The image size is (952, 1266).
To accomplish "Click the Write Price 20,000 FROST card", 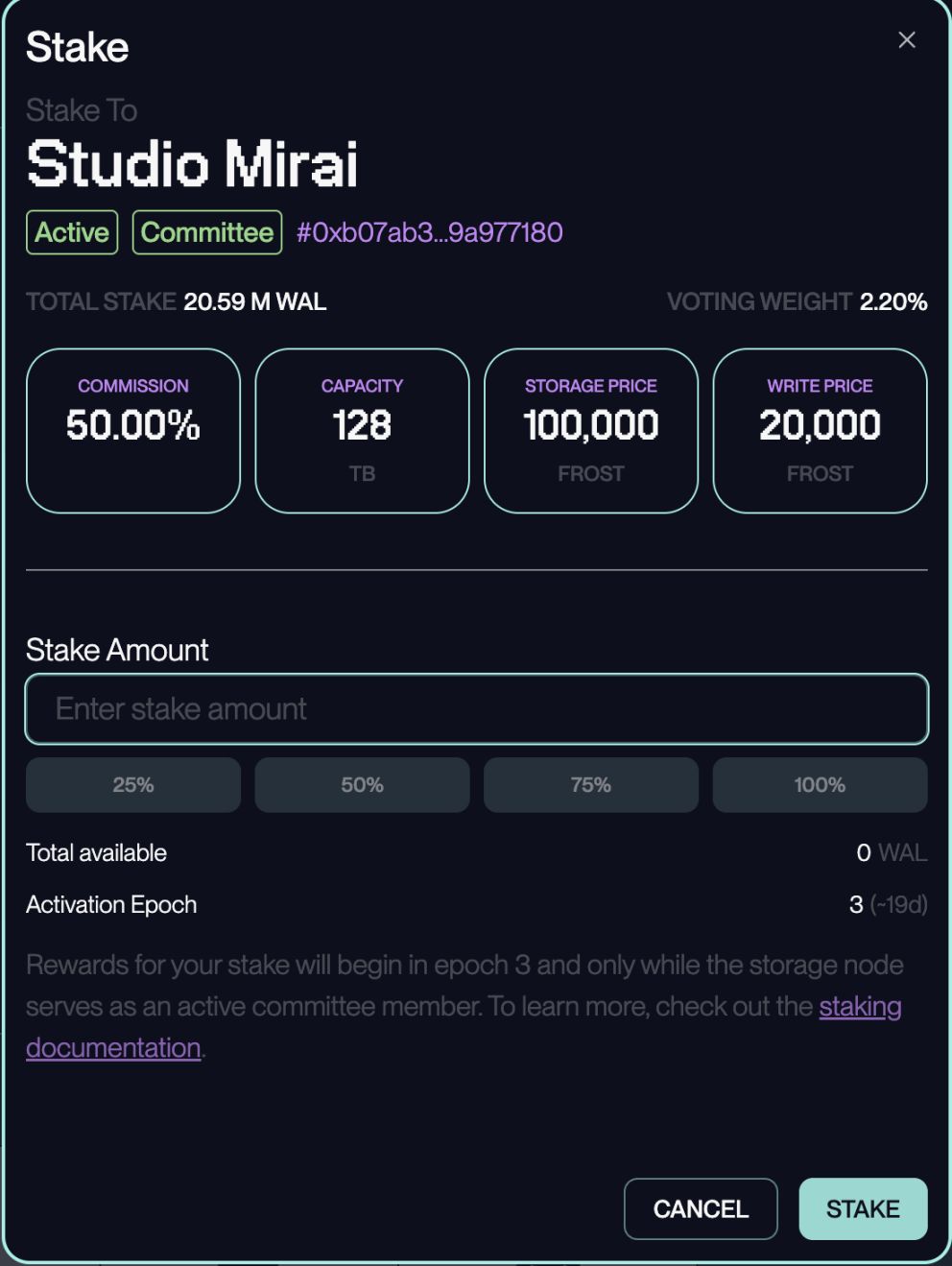I will [820, 431].
